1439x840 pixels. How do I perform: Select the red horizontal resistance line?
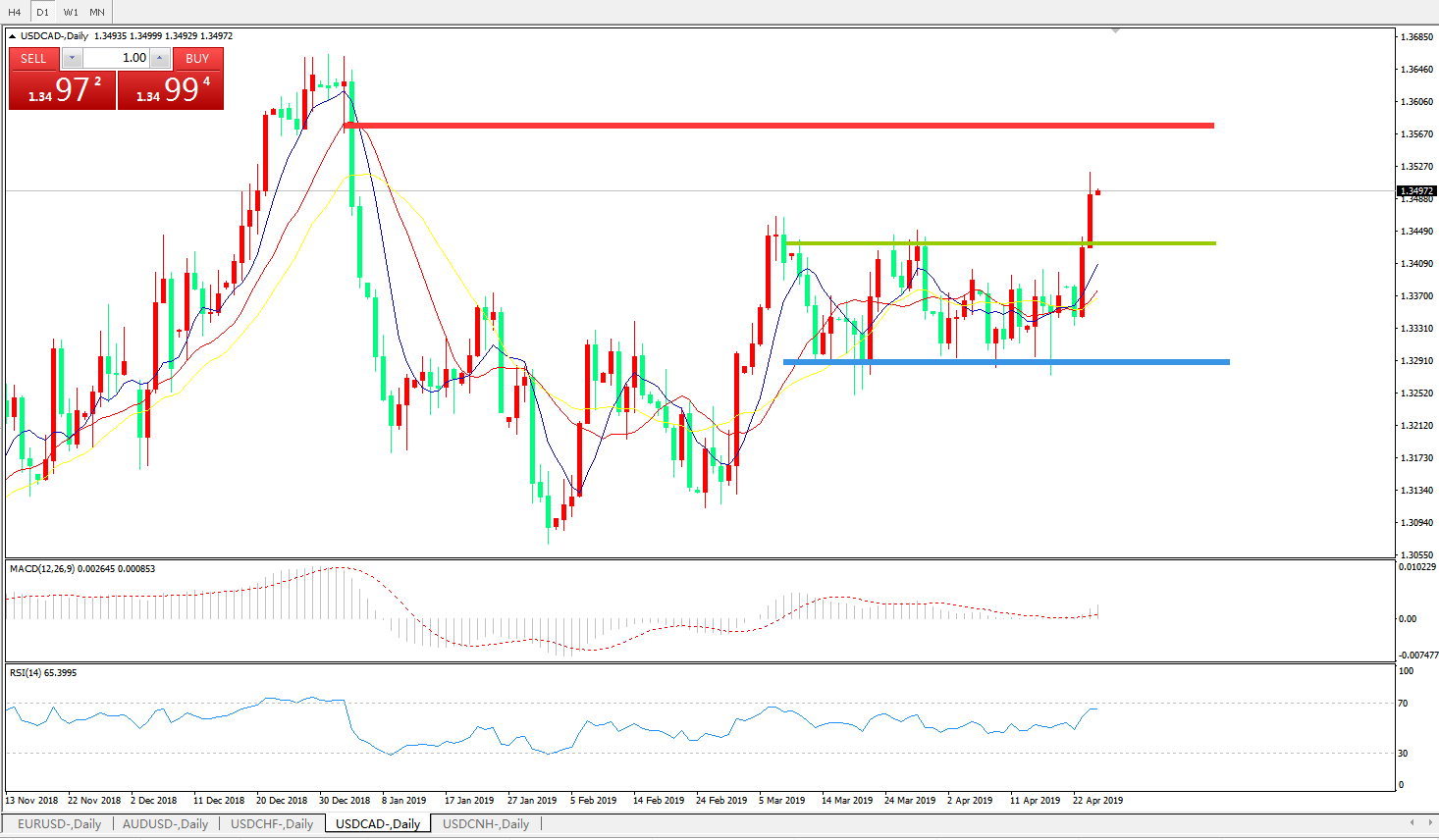[x=785, y=126]
